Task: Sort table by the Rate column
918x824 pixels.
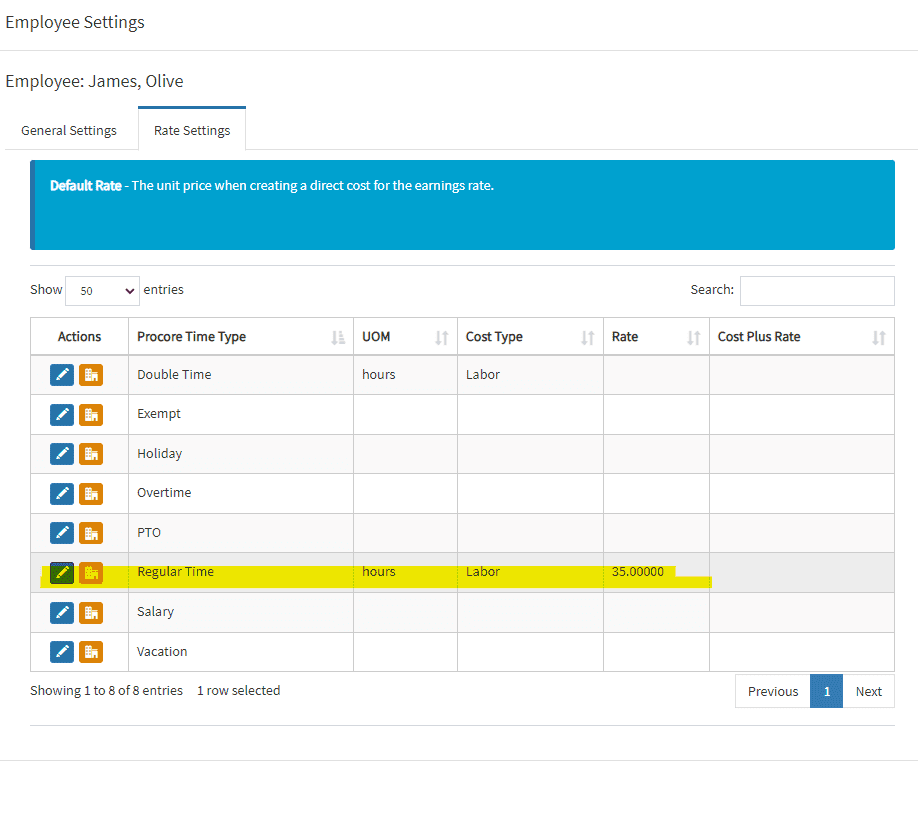Action: click(x=655, y=337)
